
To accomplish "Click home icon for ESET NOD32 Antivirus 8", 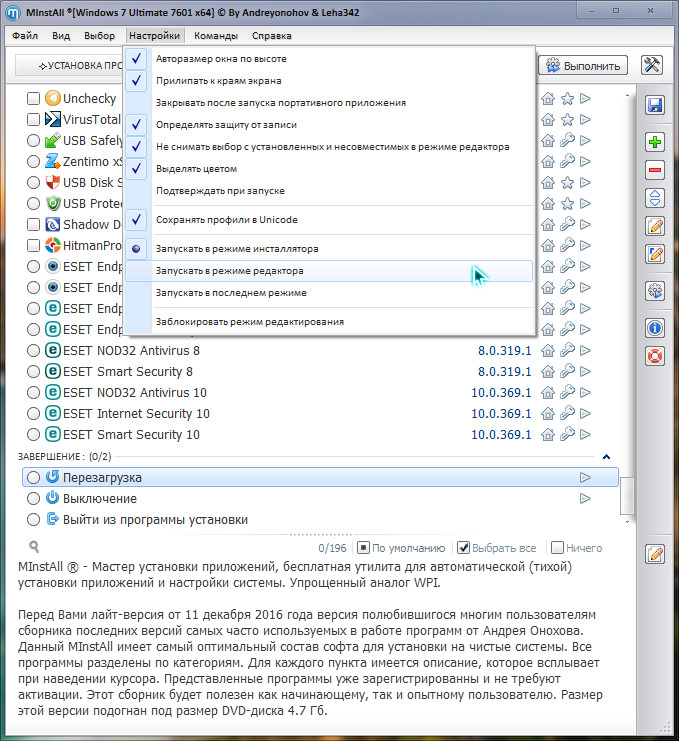I will click(548, 351).
